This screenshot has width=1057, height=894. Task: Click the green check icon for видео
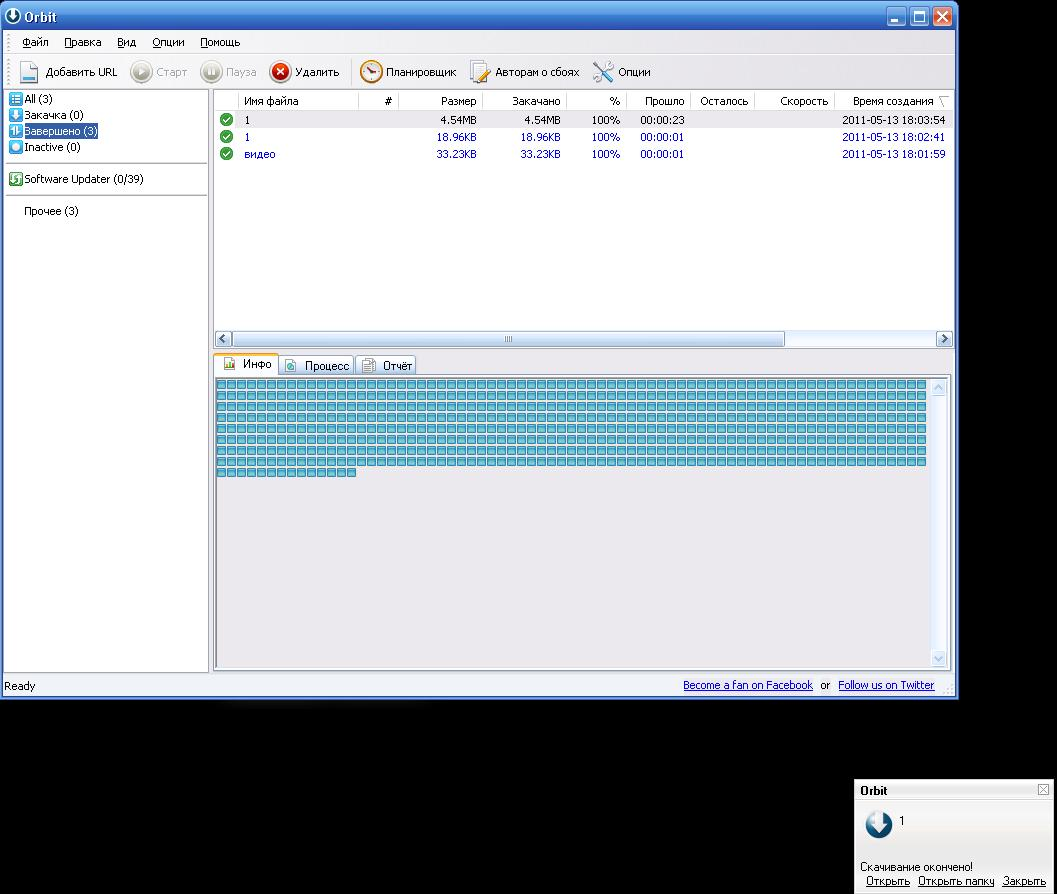226,154
